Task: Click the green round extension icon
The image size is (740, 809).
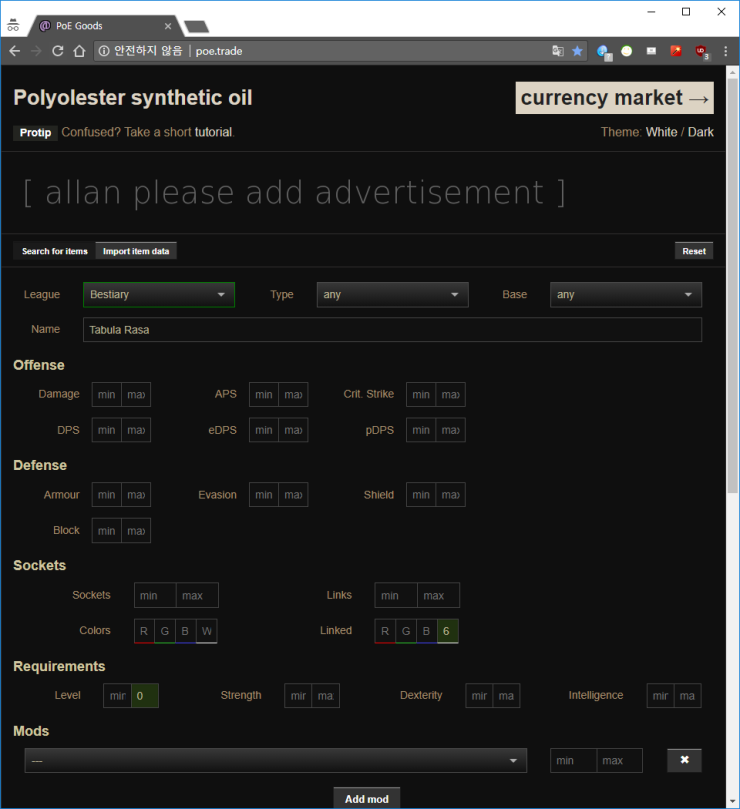Action: pyautogui.click(x=626, y=51)
